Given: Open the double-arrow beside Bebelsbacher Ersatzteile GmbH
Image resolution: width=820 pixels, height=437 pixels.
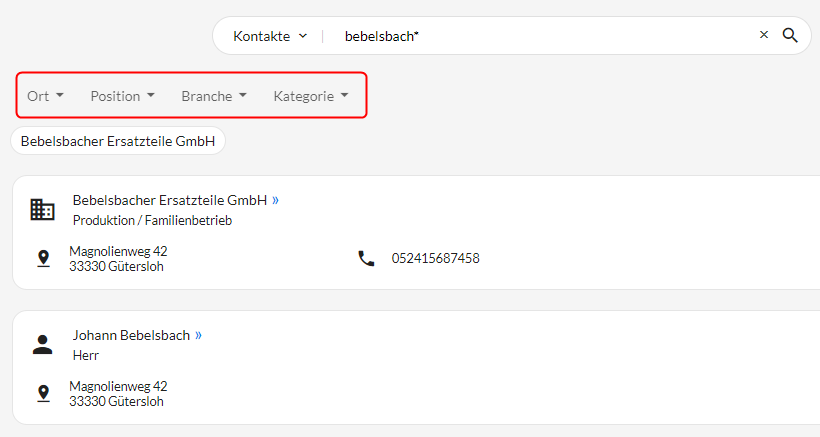Looking at the screenshot, I should coord(276,200).
